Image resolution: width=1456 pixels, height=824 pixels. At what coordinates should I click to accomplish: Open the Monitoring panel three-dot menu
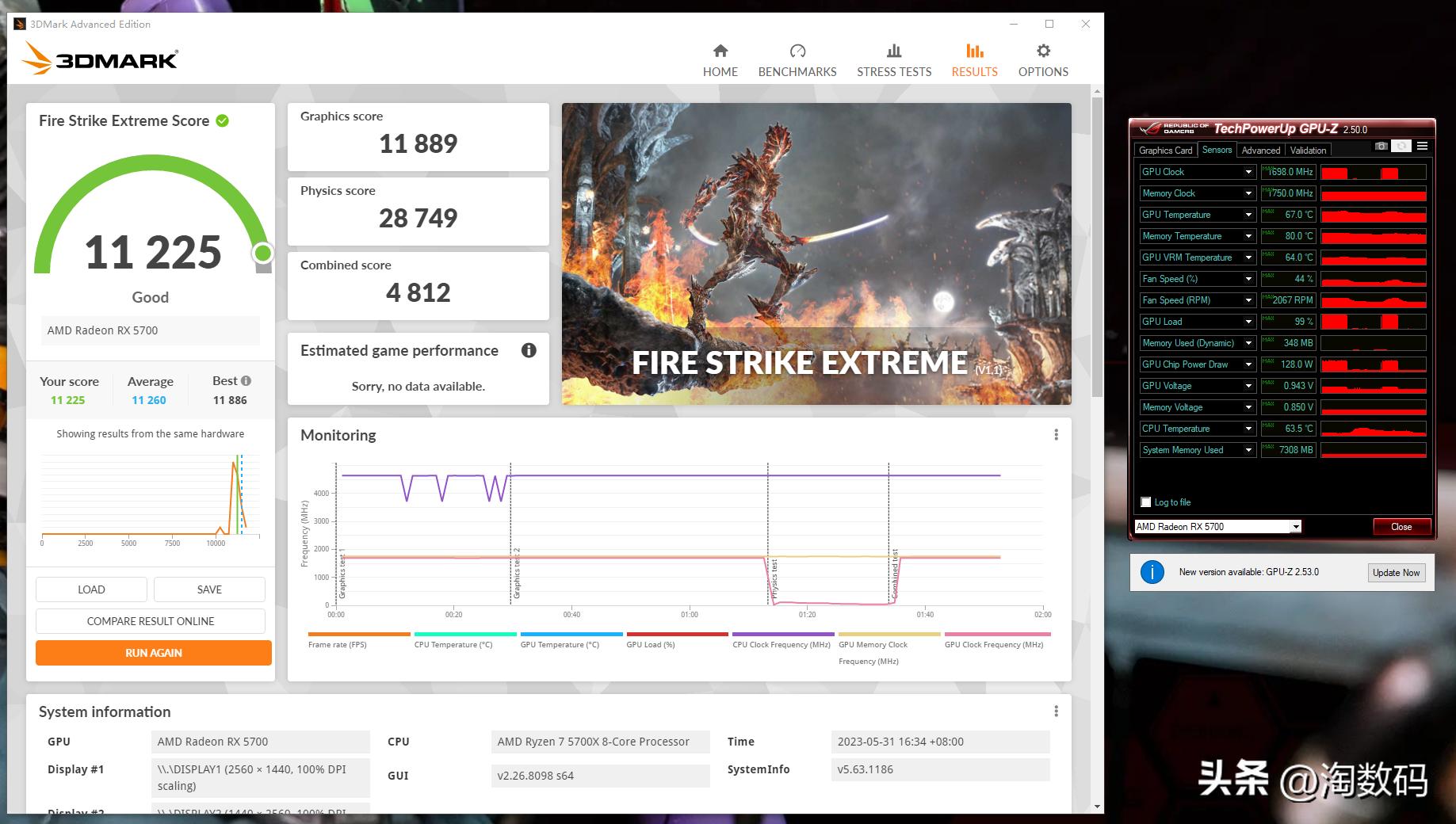click(1056, 435)
